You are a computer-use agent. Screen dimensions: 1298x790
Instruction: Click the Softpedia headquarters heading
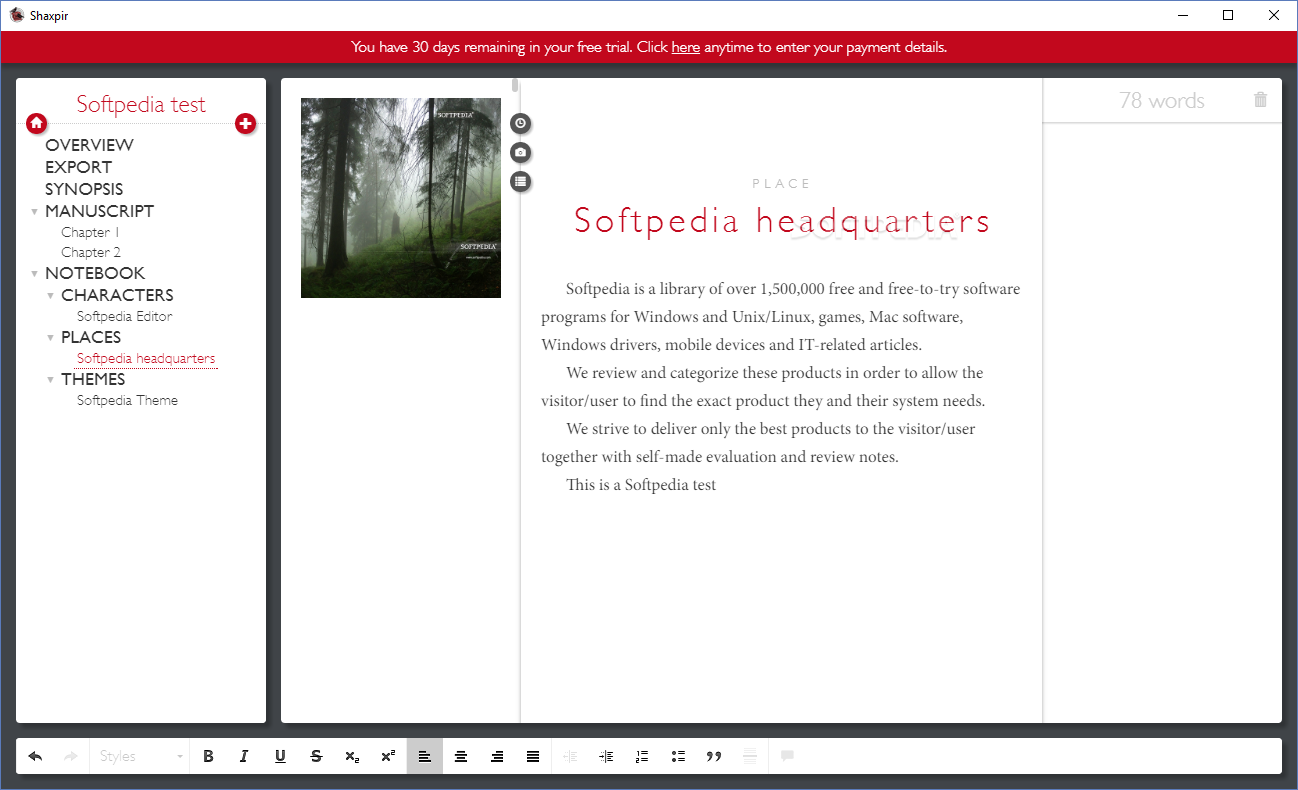pos(782,221)
